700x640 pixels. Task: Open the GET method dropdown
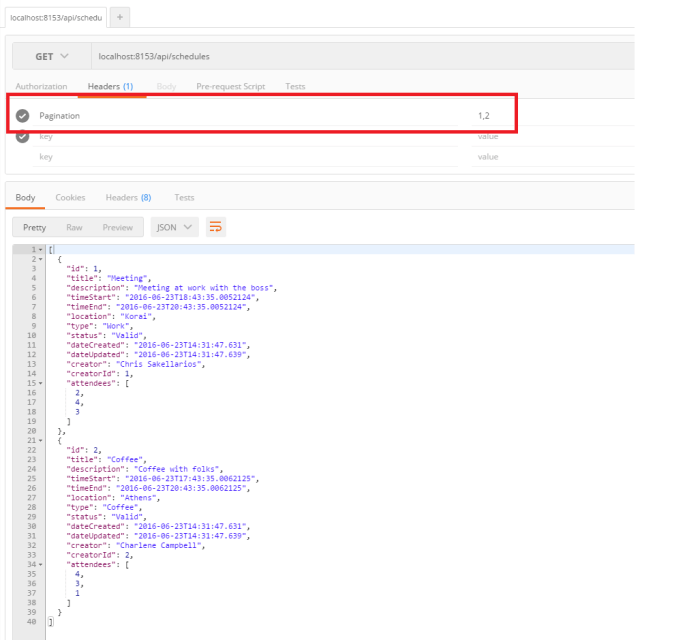pyautogui.click(x=52, y=57)
